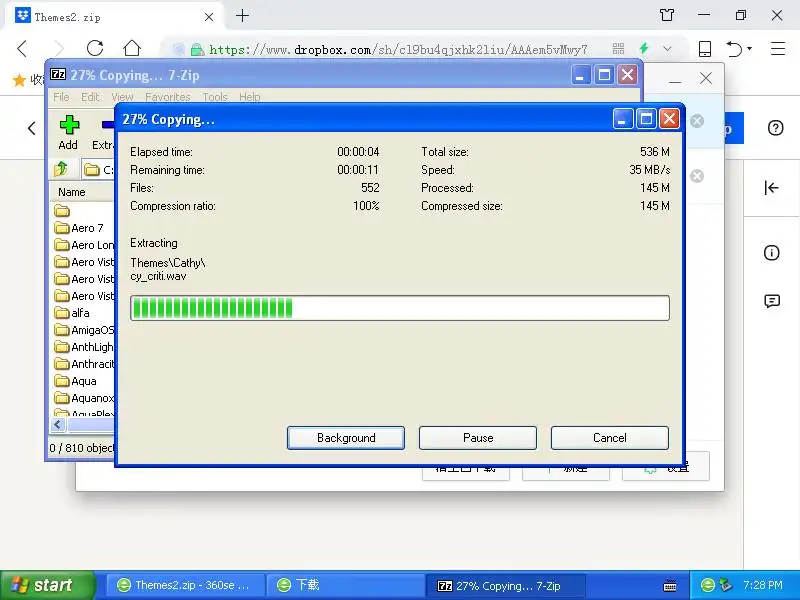
Task: Click the keyboard icon in the taskbar
Action: [x=670, y=586]
